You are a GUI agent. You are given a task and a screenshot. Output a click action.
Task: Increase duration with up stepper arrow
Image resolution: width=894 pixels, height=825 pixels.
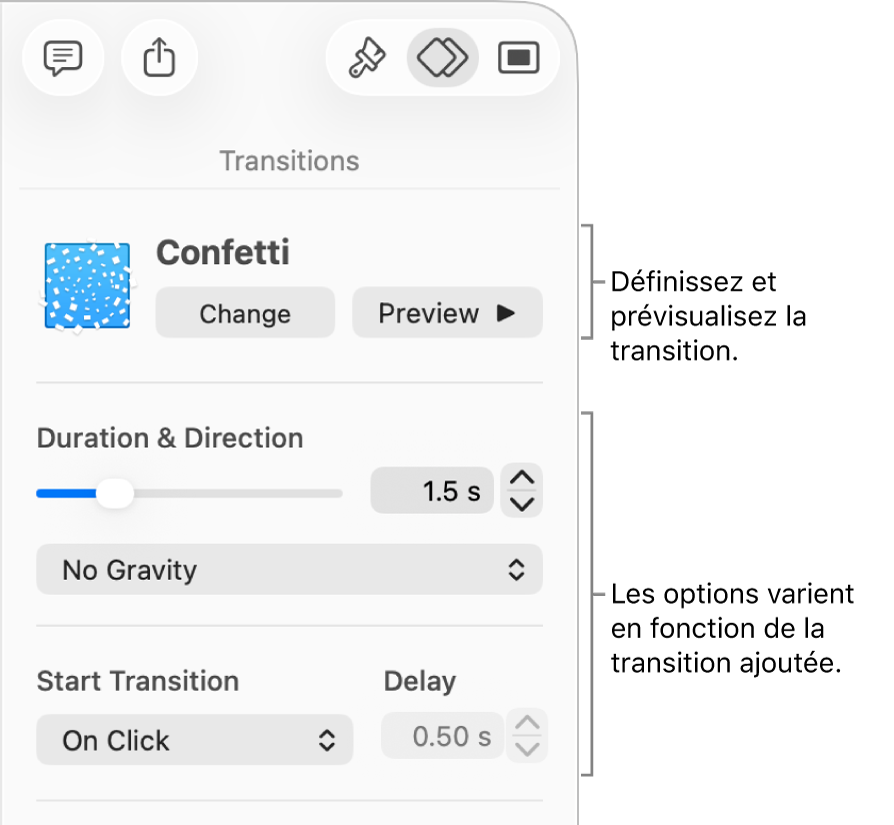(522, 480)
